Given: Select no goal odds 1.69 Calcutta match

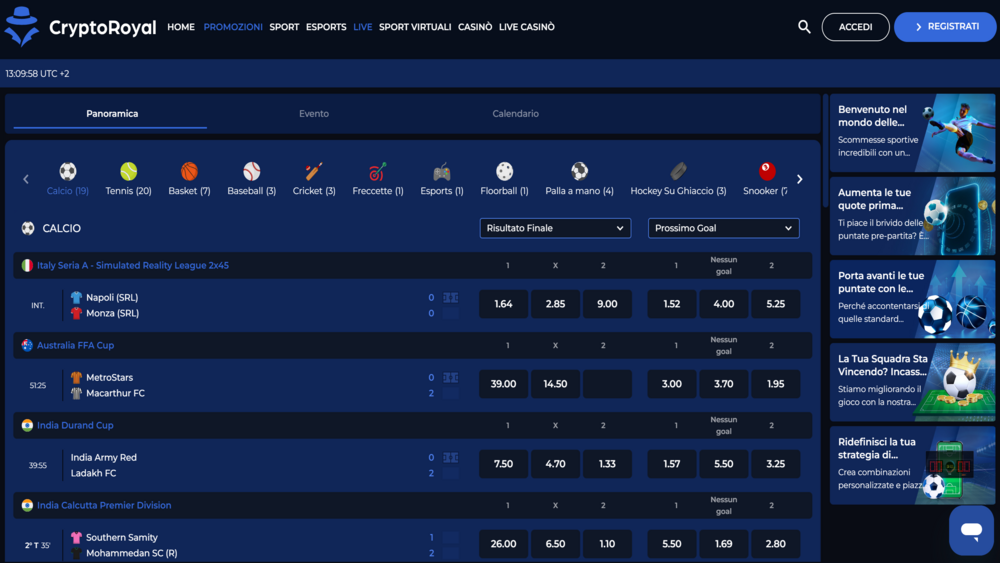Looking at the screenshot, I should tap(723, 544).
